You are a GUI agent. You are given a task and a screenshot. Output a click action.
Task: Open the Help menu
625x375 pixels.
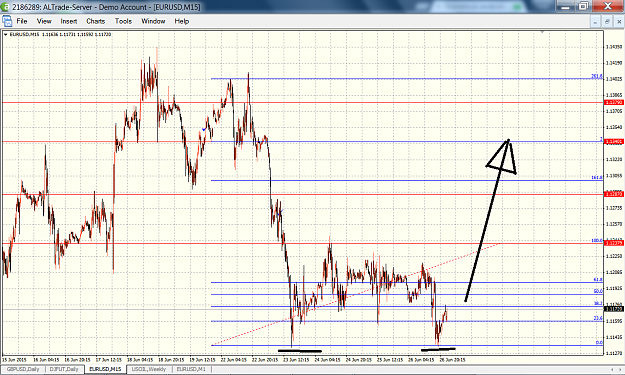pyautogui.click(x=181, y=21)
